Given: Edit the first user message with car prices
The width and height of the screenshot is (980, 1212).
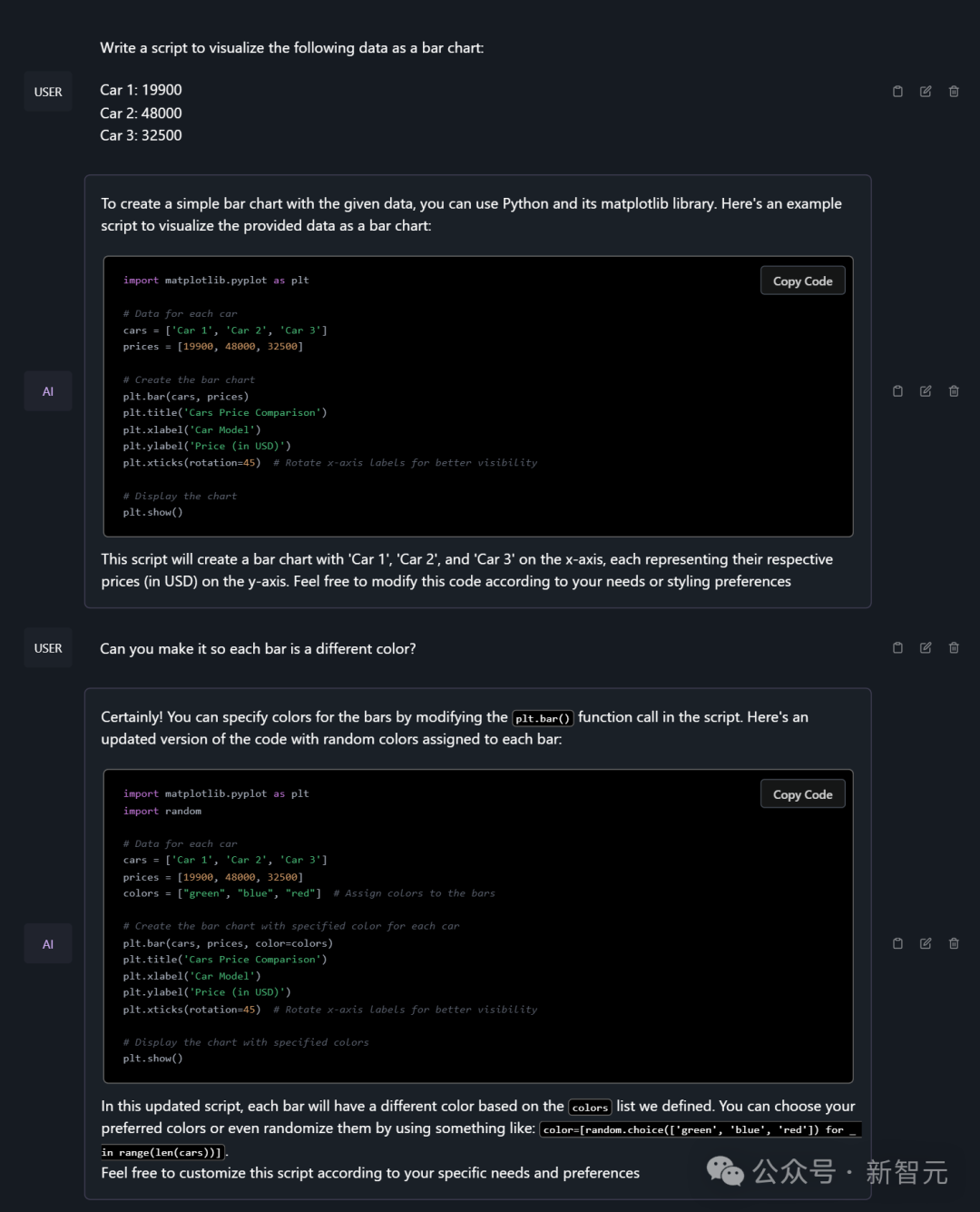Looking at the screenshot, I should 926,92.
